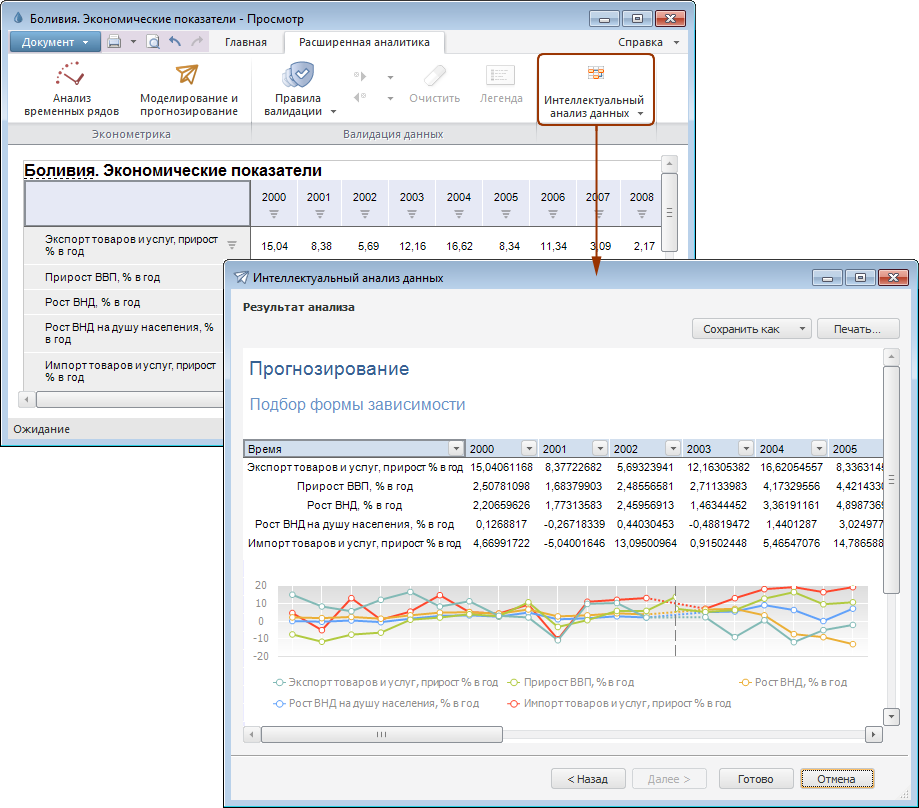Select Прирост ВВП row header in table
Screen dimensions: 919x808
click(103, 278)
